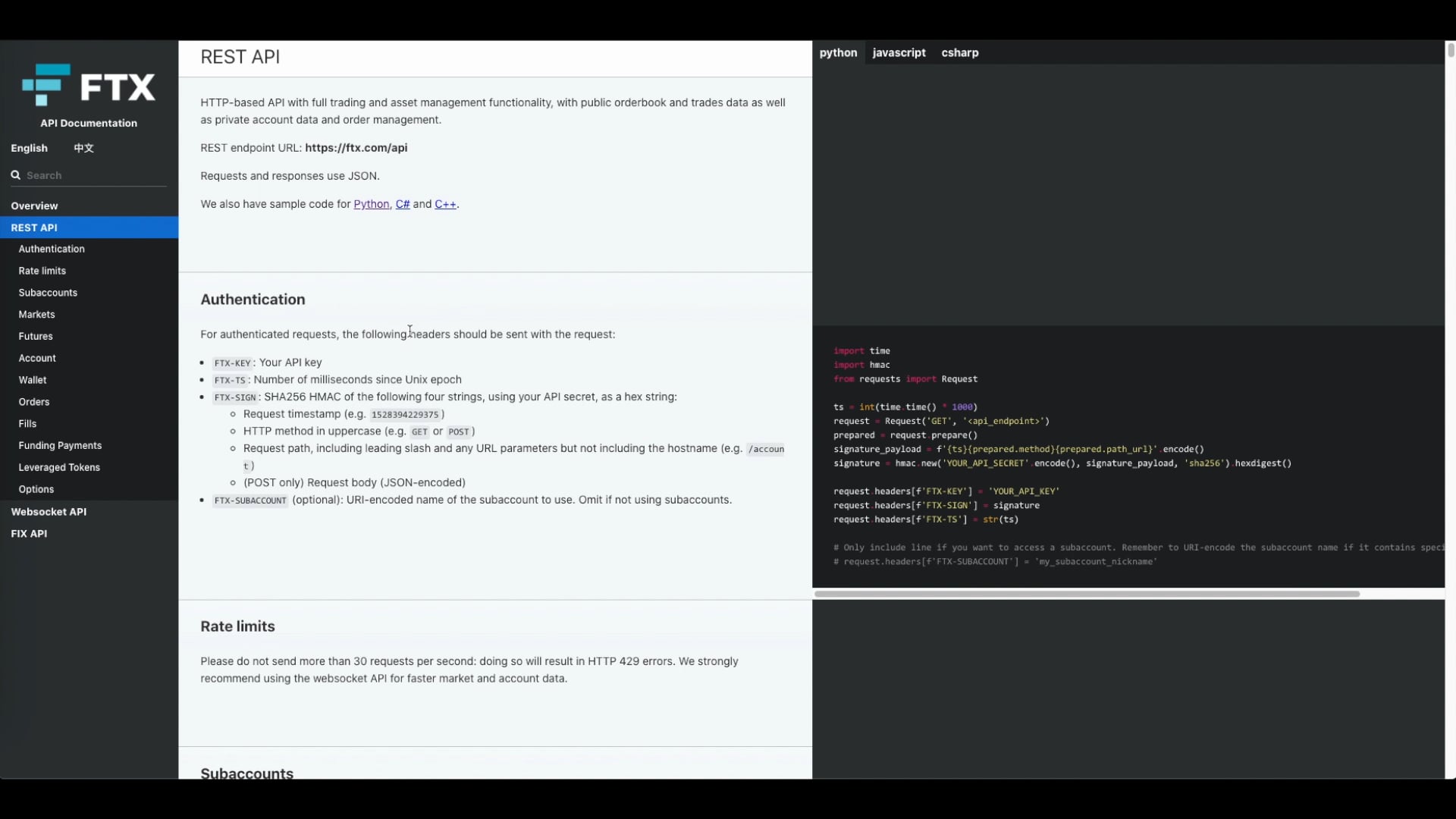Select English language option
The height and width of the screenshot is (819, 1456).
(x=29, y=148)
